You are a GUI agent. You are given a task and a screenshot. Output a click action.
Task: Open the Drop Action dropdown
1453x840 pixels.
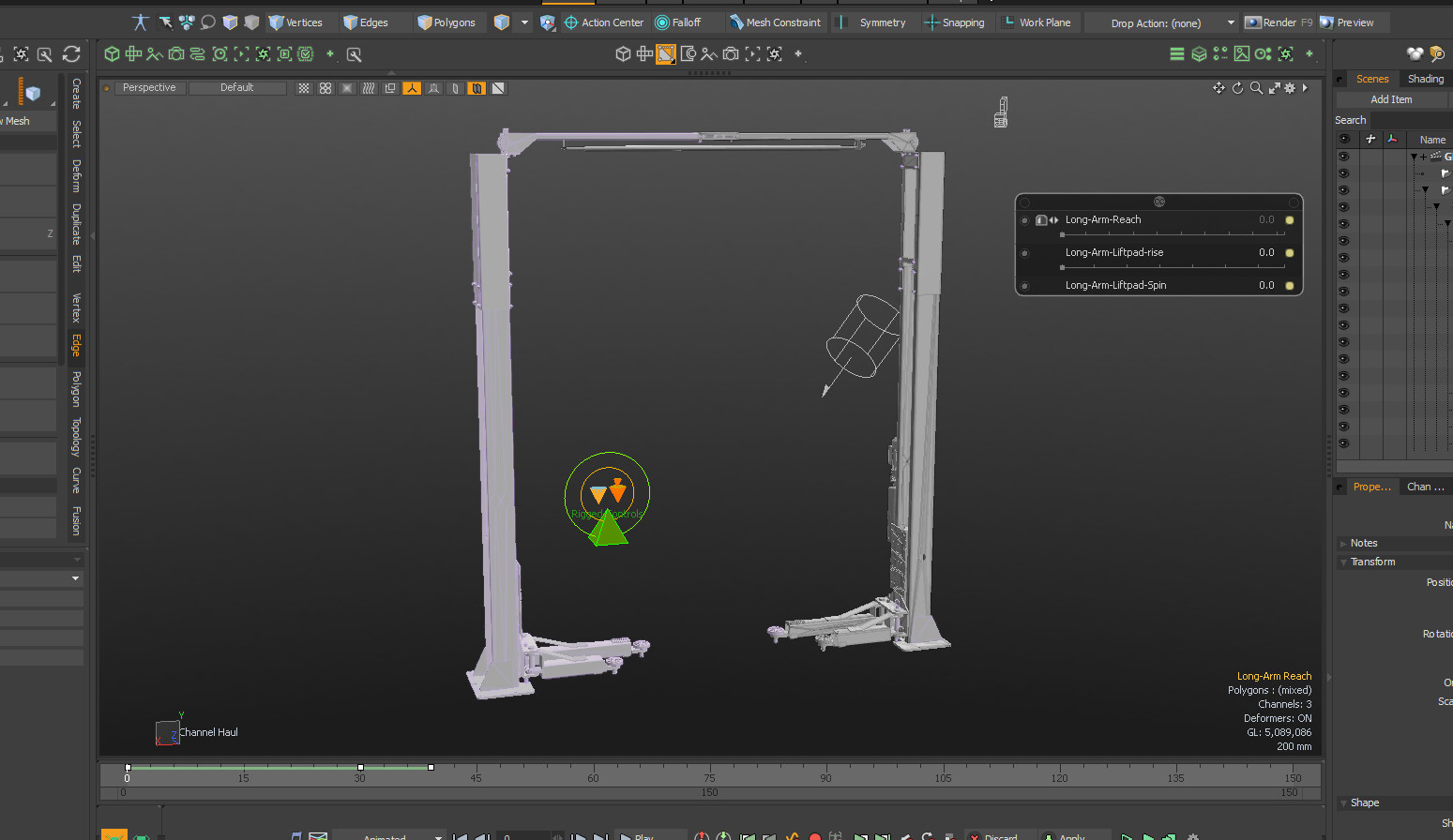[1161, 22]
